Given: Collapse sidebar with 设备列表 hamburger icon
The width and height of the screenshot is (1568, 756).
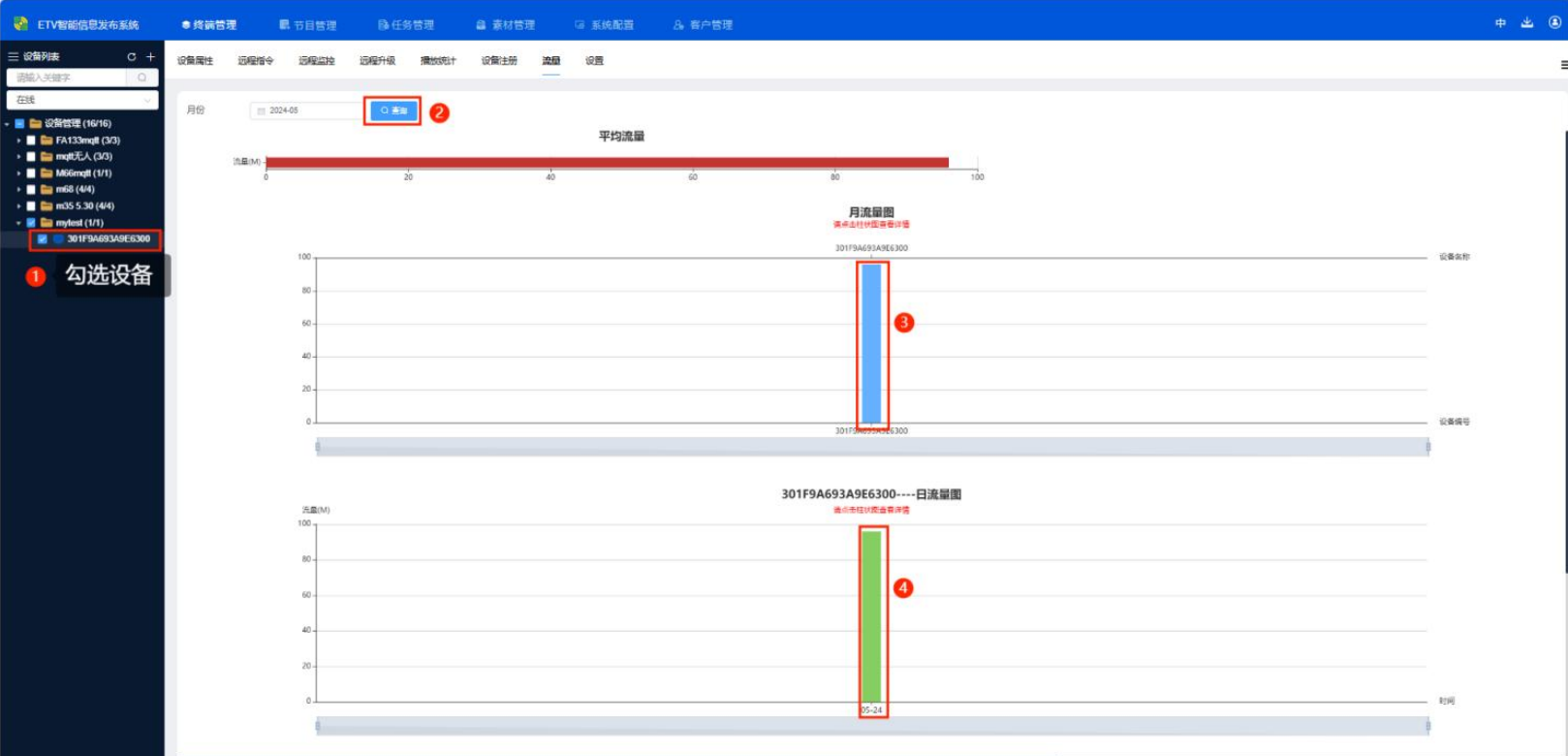Looking at the screenshot, I should (13, 57).
